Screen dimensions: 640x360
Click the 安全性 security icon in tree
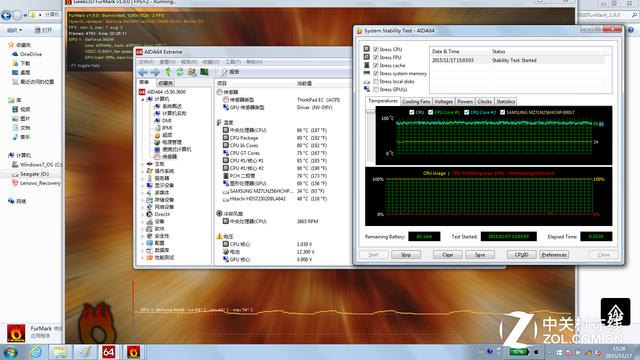click(x=150, y=236)
